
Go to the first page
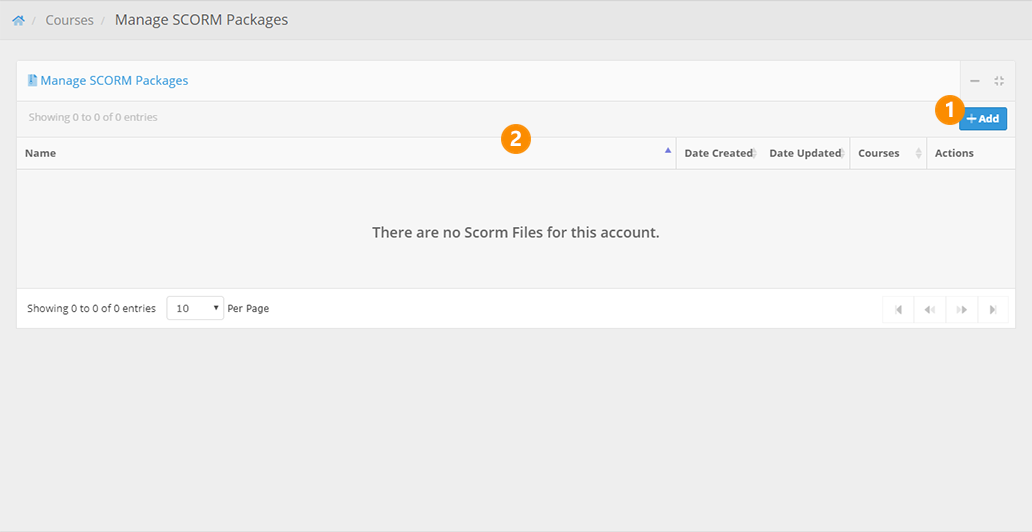click(x=898, y=310)
